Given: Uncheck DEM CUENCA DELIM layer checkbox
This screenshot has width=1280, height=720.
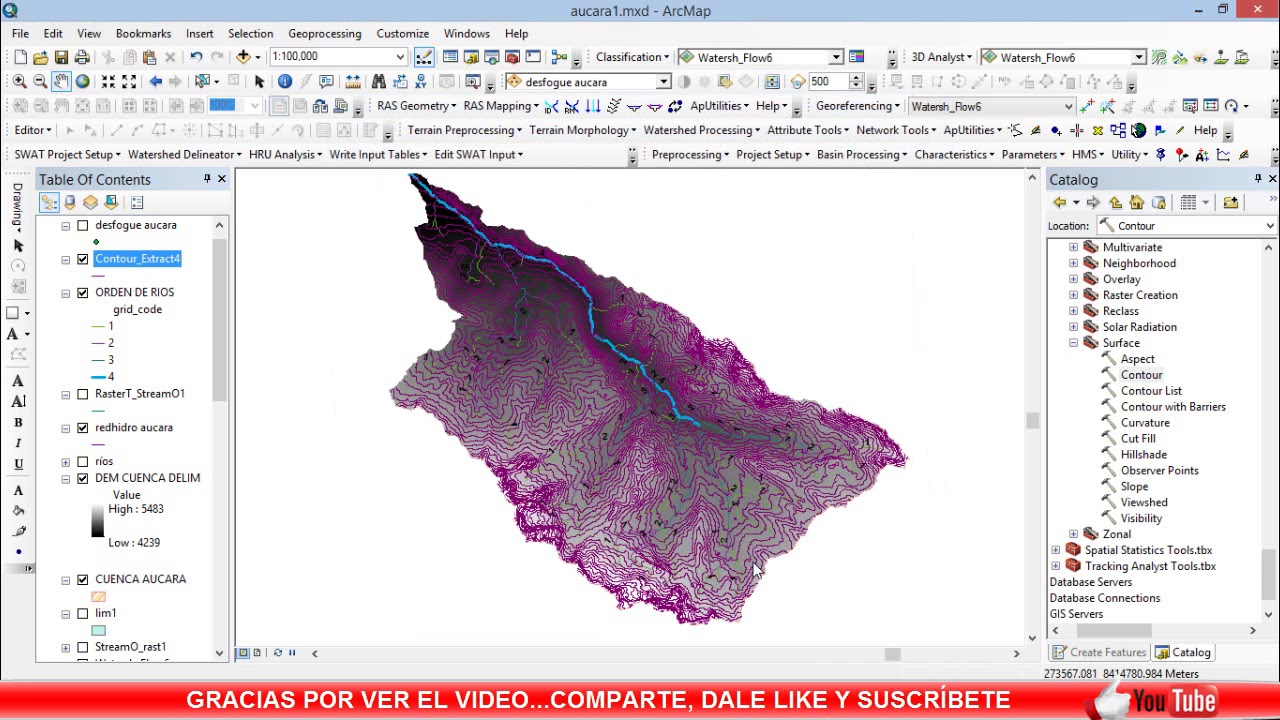Looking at the screenshot, I should tap(83, 479).
